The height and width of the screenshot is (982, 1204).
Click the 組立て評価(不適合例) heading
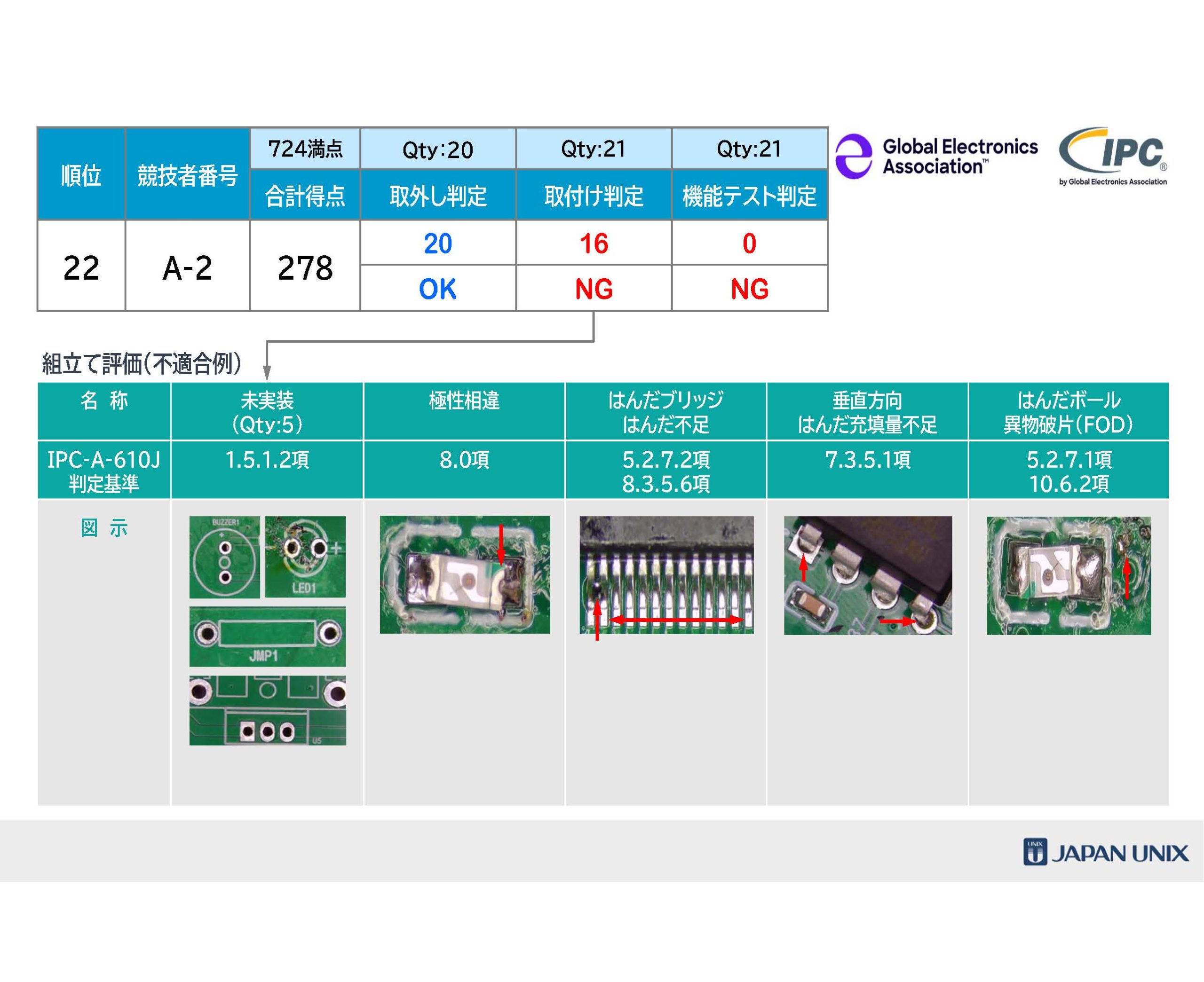tap(142, 364)
